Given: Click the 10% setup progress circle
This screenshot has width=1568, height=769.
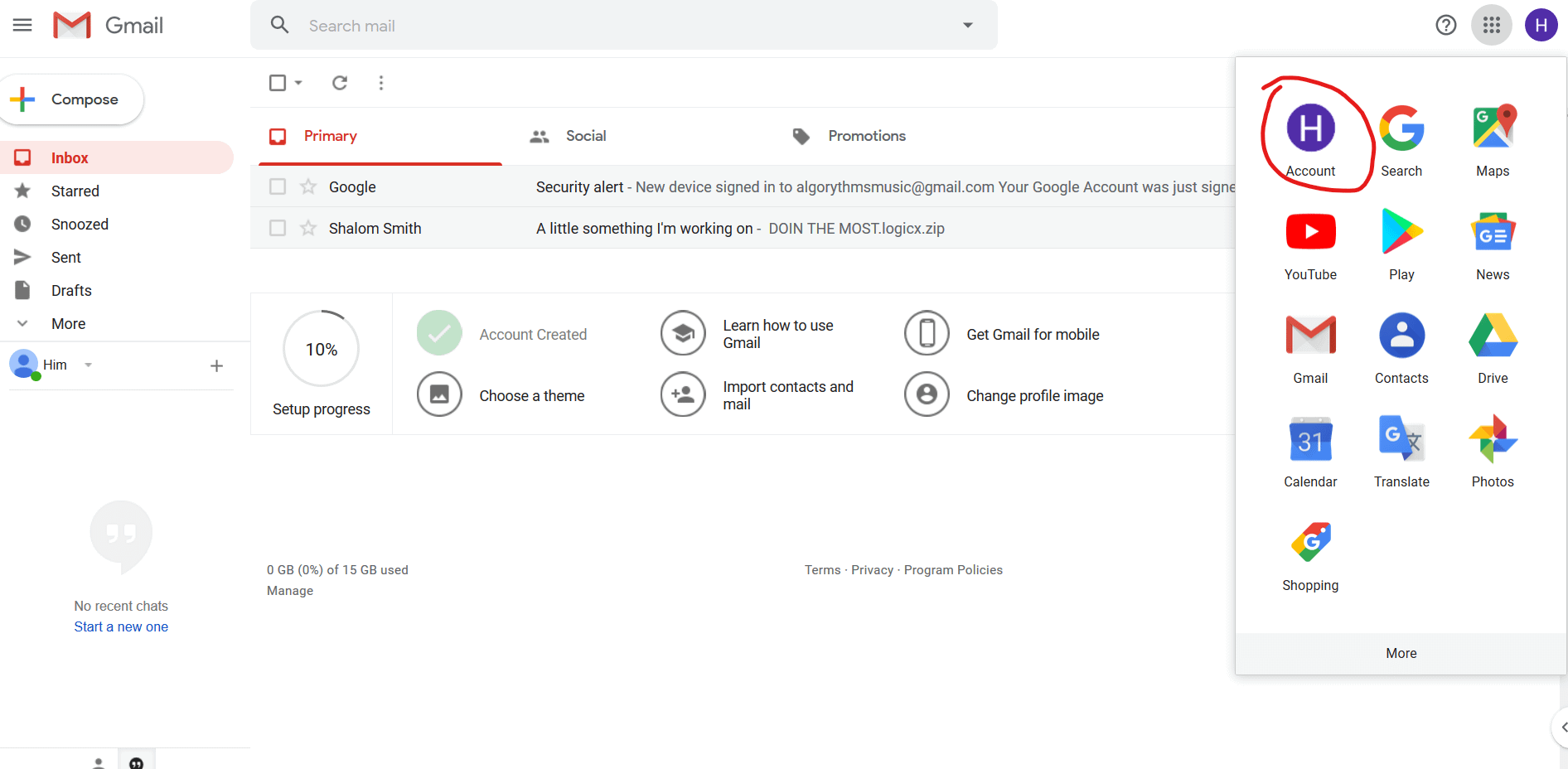Looking at the screenshot, I should click(322, 349).
